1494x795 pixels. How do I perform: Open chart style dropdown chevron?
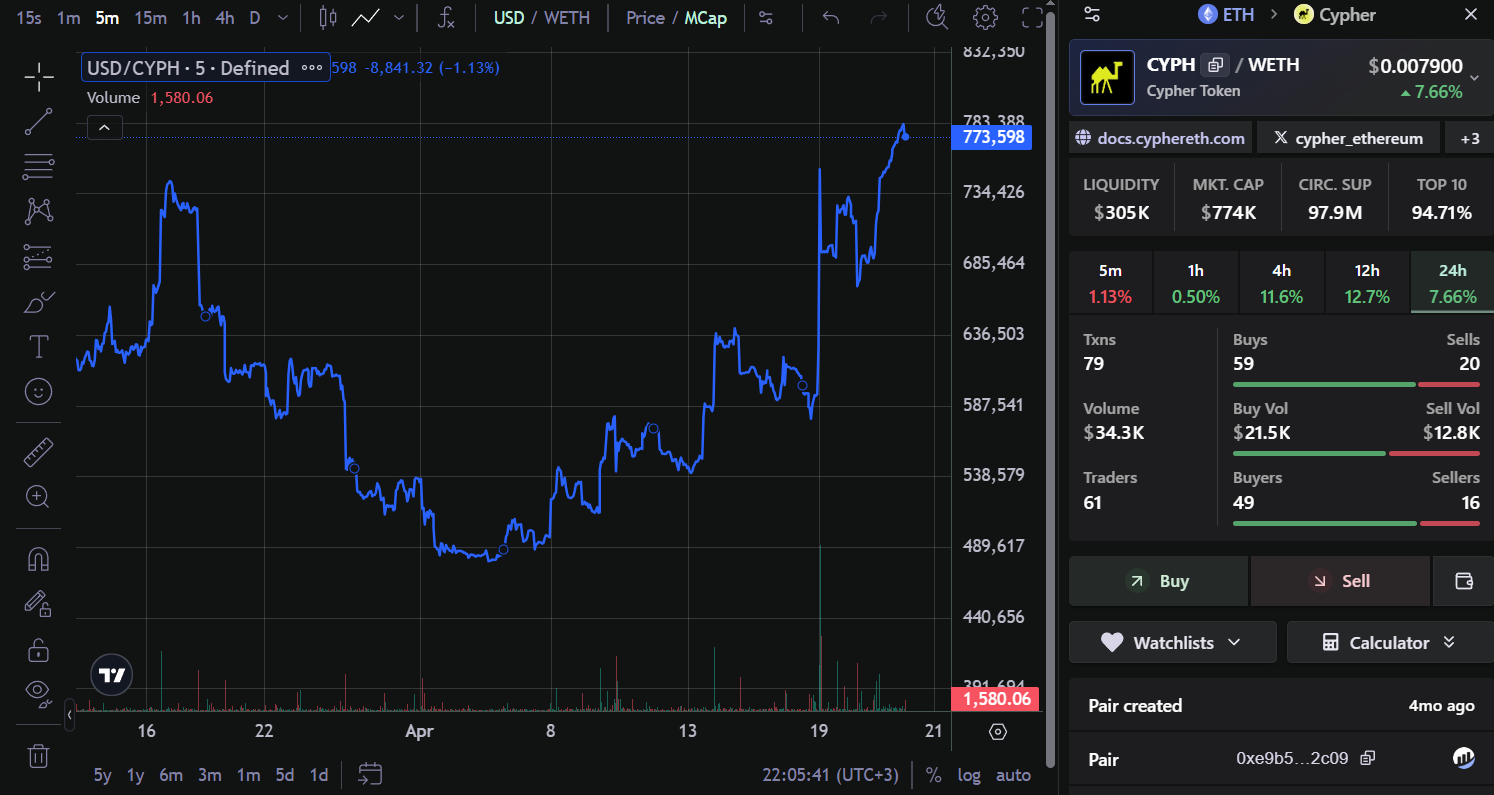coord(400,18)
